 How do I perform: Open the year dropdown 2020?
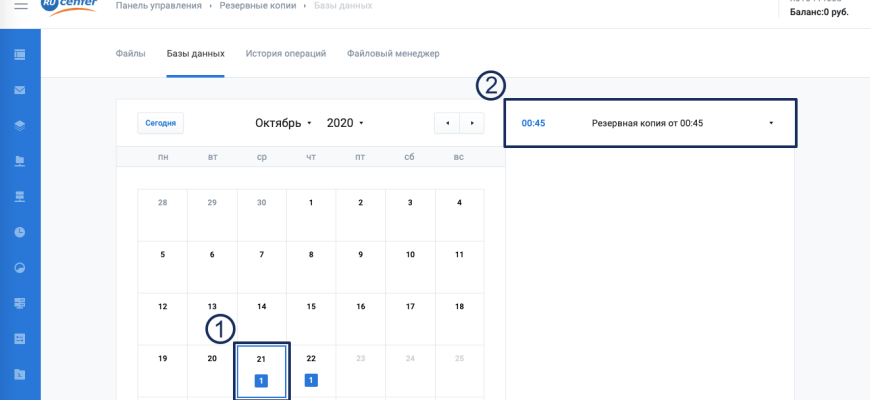click(346, 123)
